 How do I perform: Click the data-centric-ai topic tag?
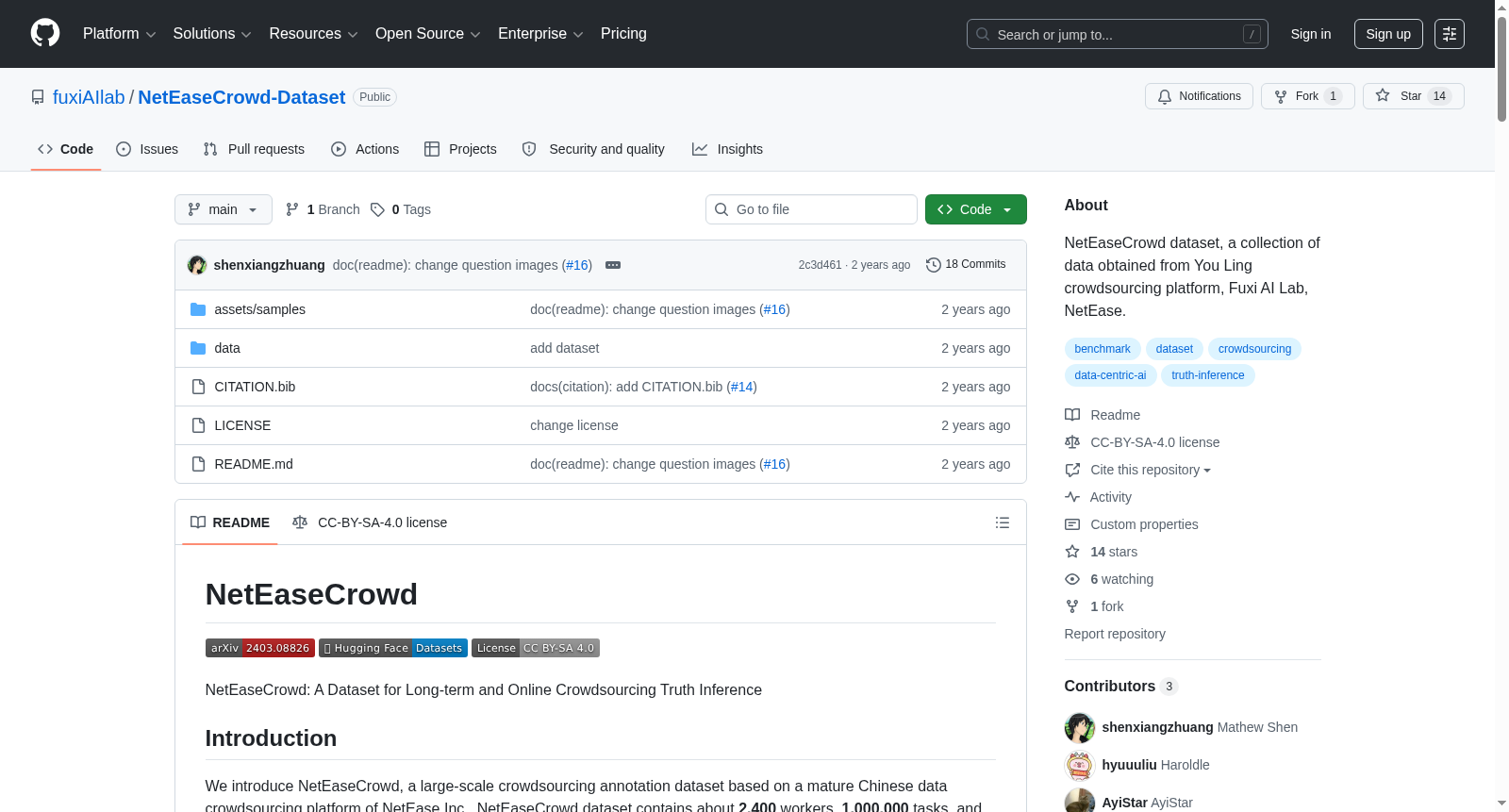1110,375
